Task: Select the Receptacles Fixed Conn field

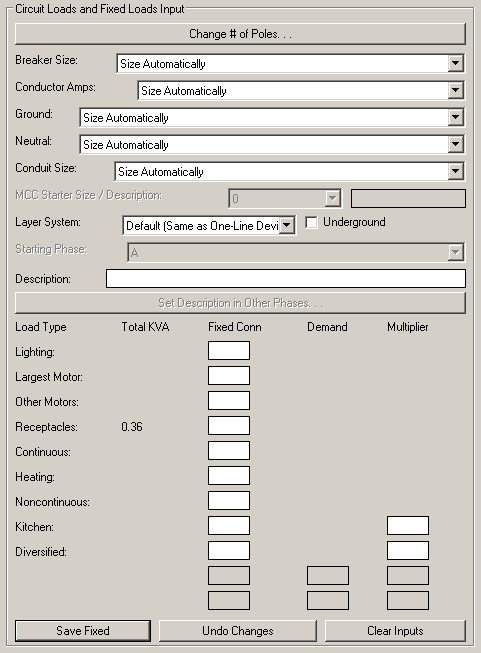Action: pos(229,426)
